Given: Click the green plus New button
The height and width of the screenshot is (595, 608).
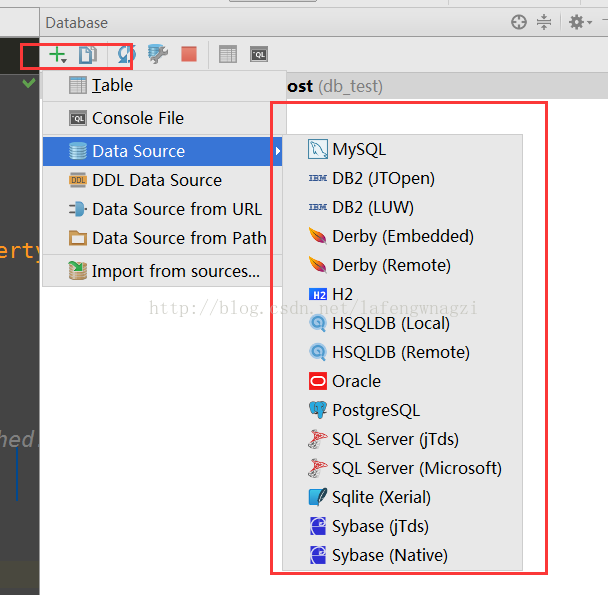Looking at the screenshot, I should 58,55.
